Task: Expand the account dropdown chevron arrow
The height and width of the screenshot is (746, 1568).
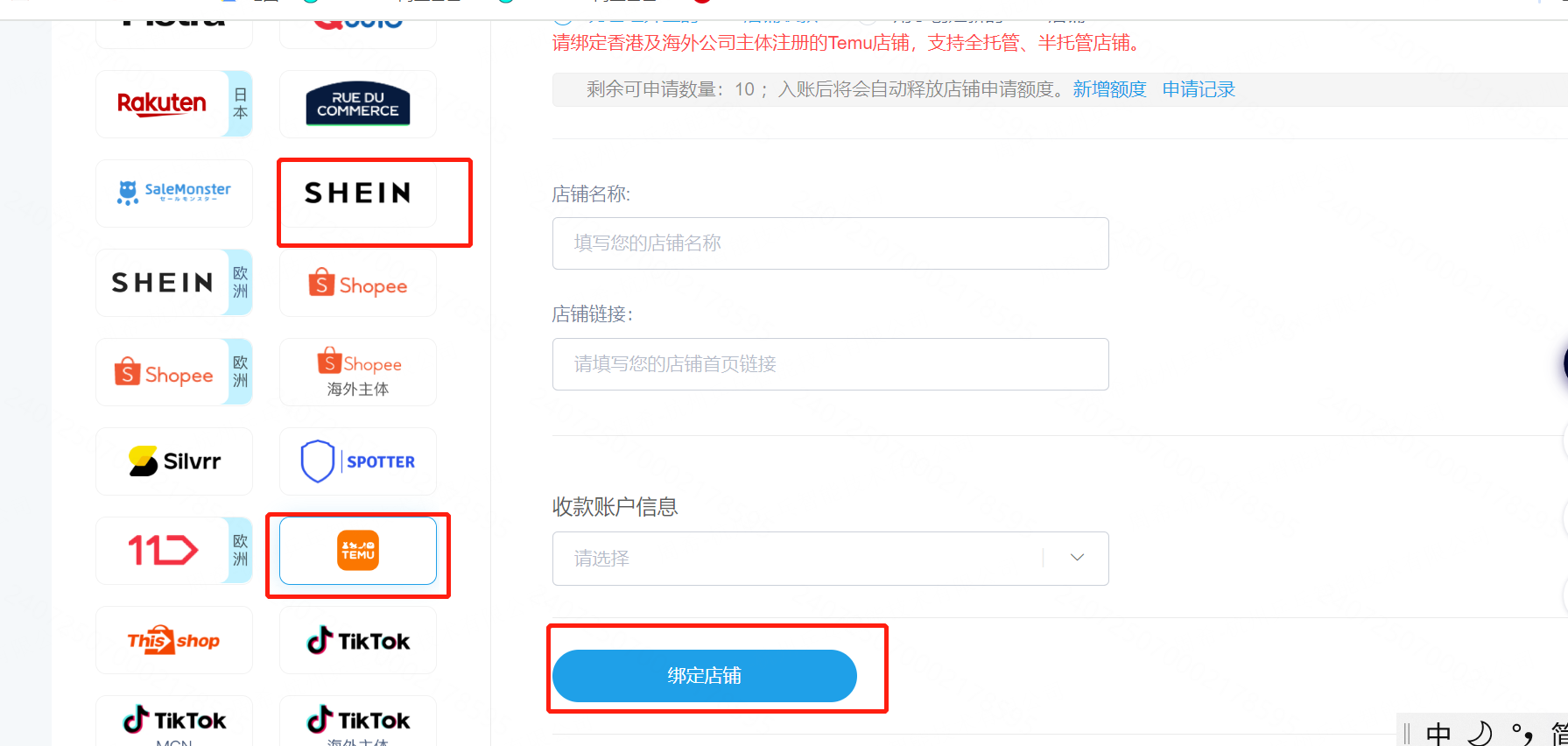Action: (1078, 558)
